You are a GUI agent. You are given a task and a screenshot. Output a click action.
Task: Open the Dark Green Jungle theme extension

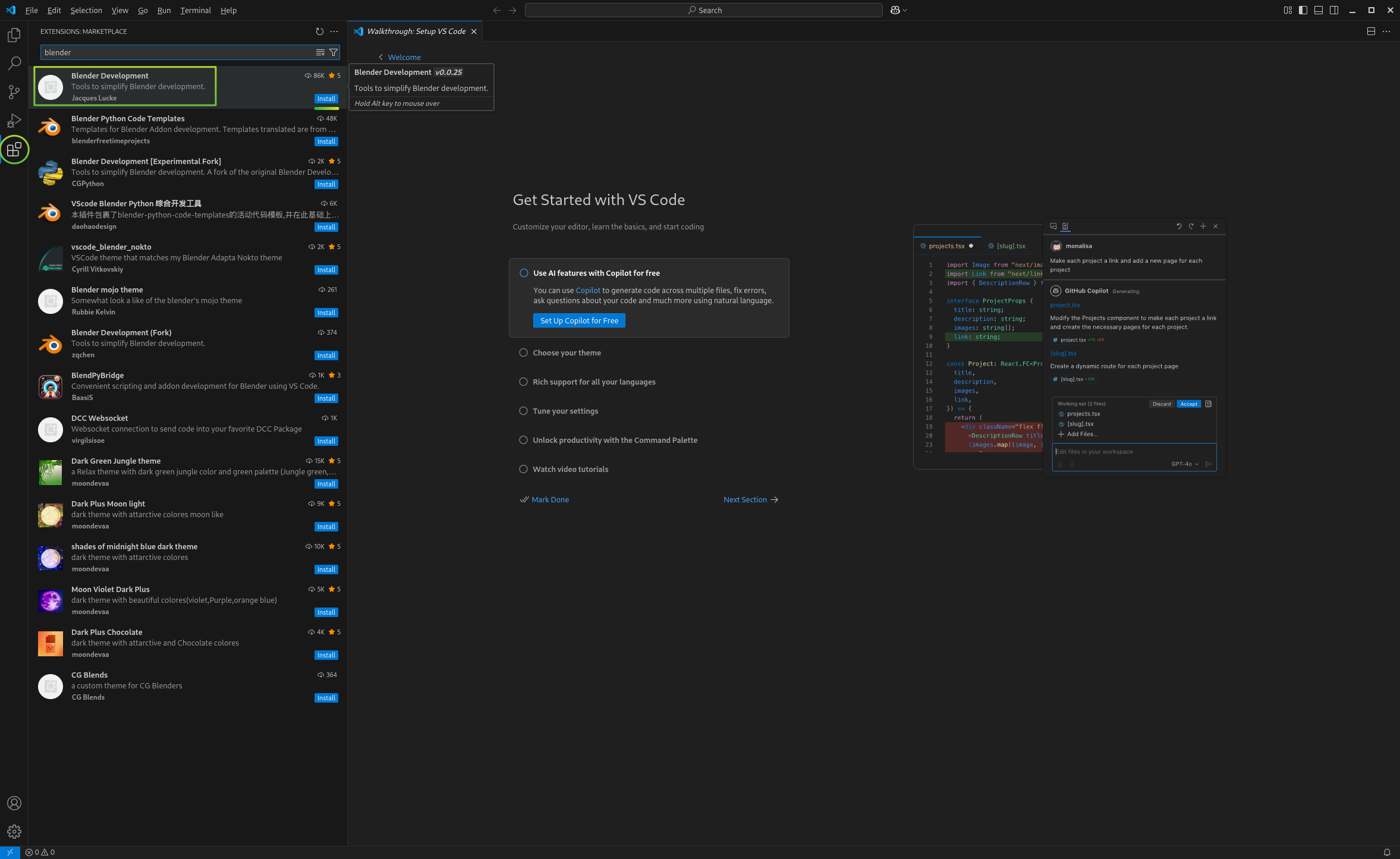[188, 472]
